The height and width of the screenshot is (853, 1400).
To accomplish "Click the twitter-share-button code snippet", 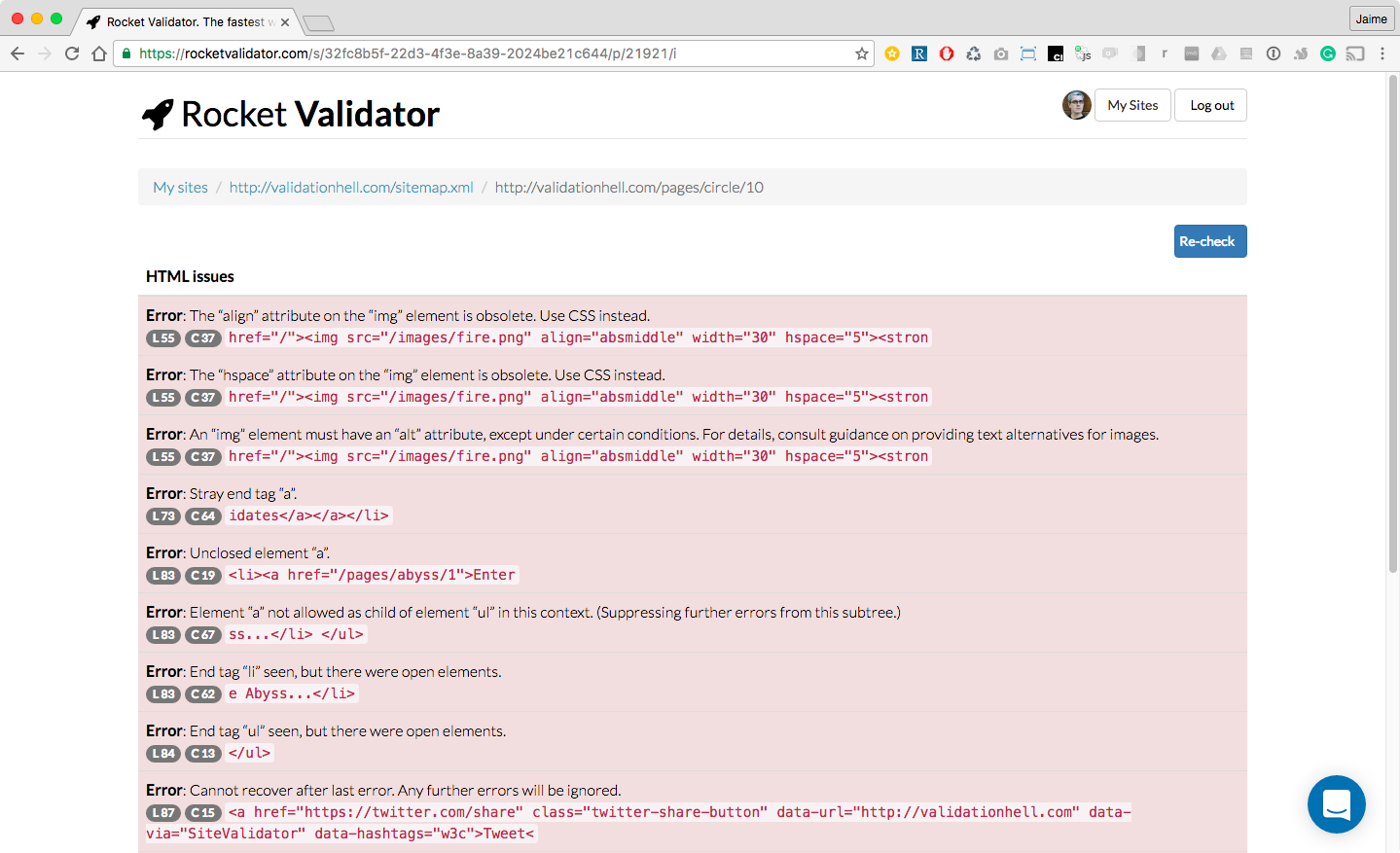I will (x=638, y=823).
